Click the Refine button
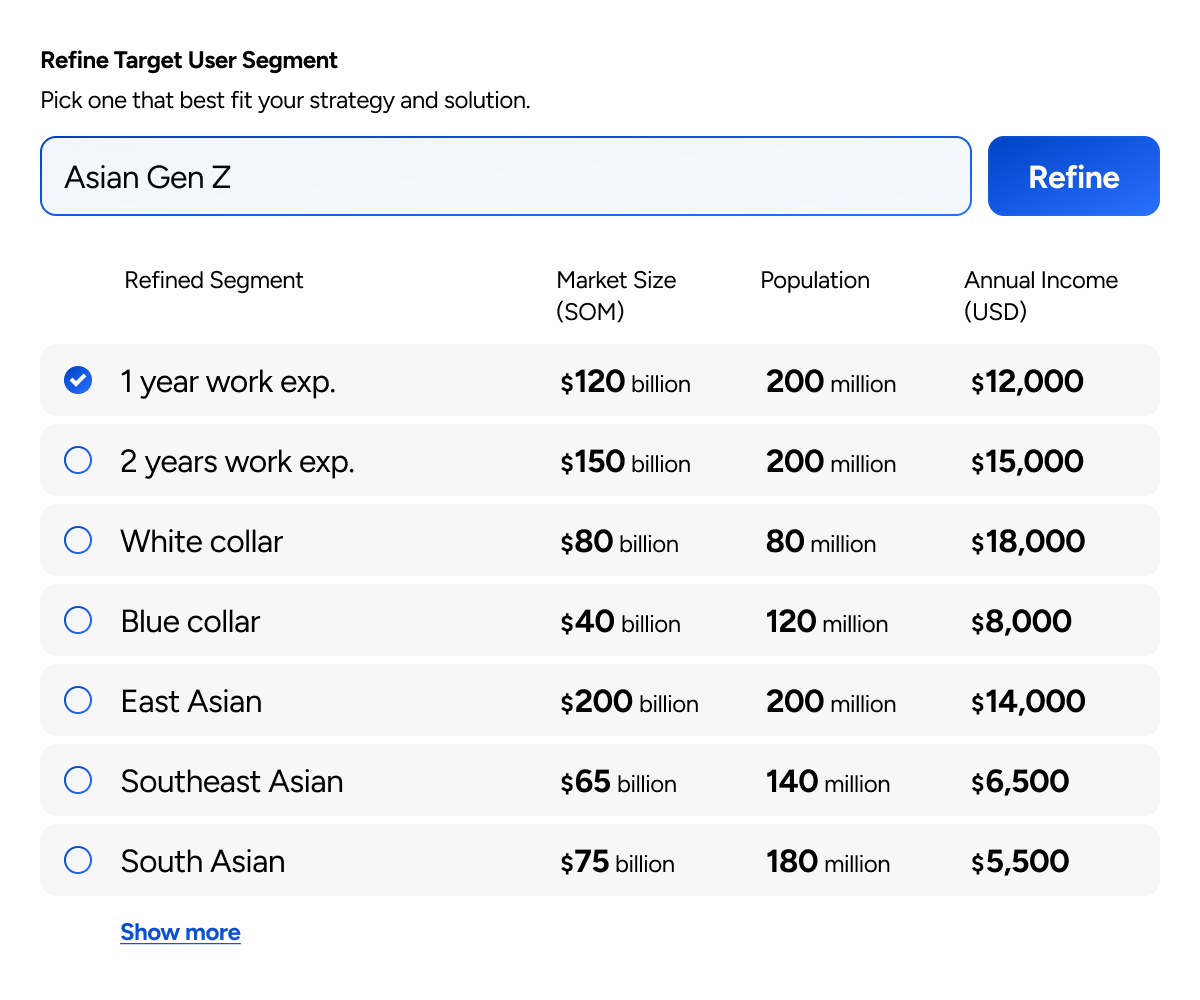 pos(1073,176)
